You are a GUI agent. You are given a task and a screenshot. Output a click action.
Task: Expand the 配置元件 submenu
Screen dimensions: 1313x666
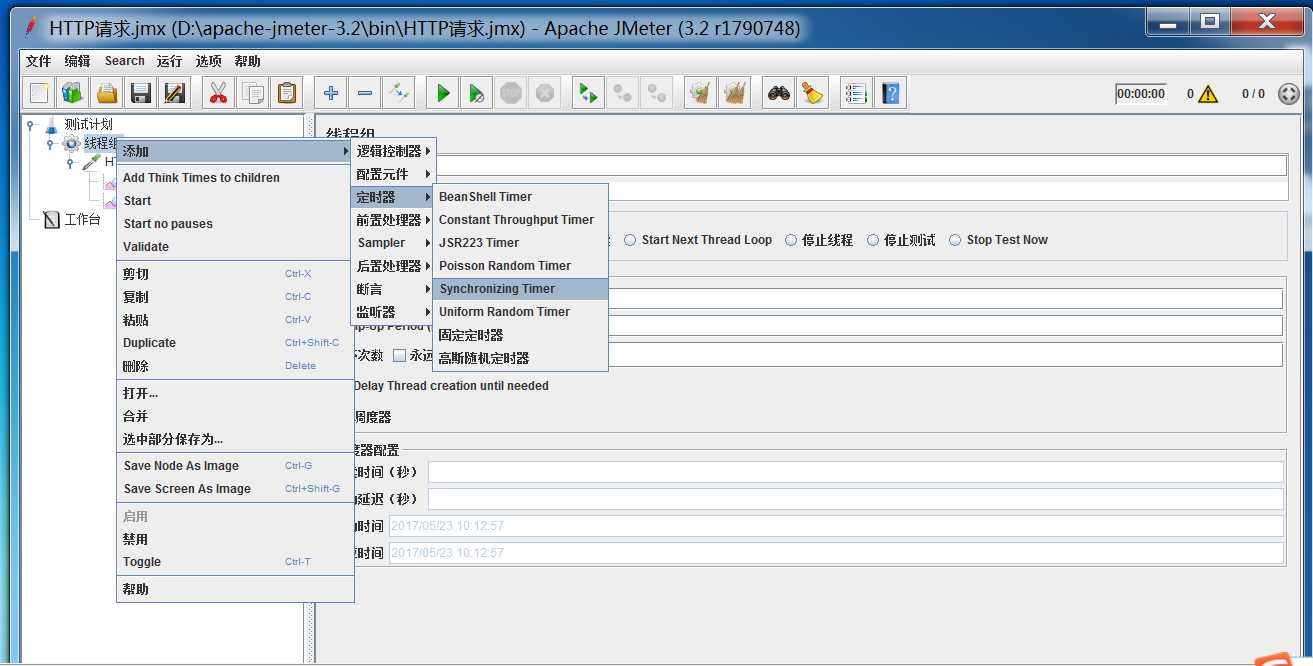[394, 174]
